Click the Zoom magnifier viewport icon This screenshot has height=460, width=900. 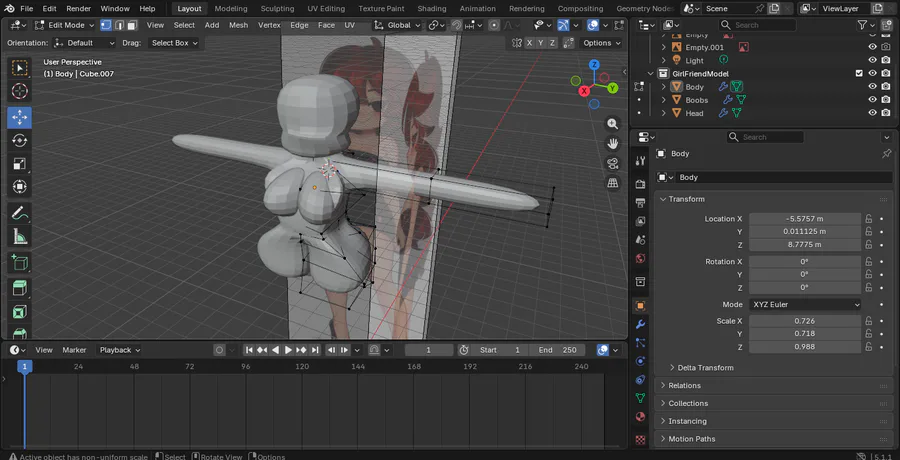click(613, 124)
